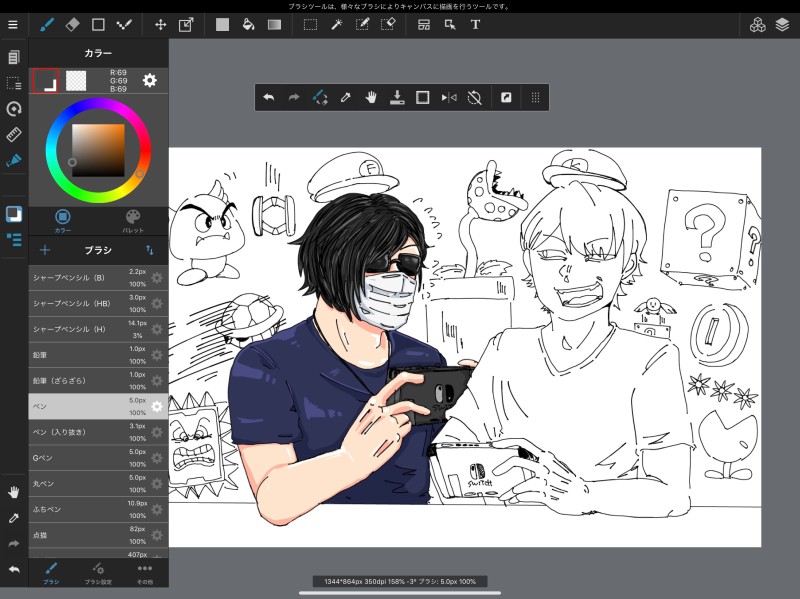This screenshot has height=599, width=800.
Task: Redo using floating toolbar arrow
Action: click(294, 97)
